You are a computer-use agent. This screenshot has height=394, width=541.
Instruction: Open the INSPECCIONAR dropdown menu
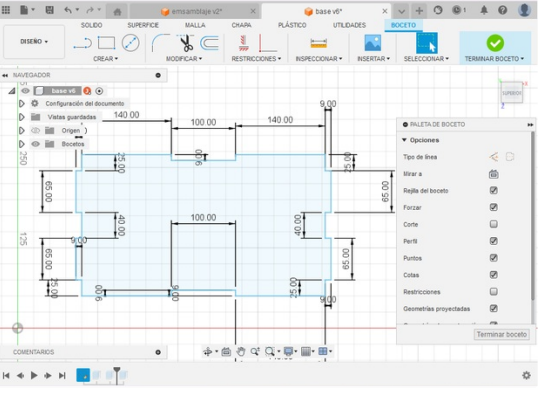point(319,59)
